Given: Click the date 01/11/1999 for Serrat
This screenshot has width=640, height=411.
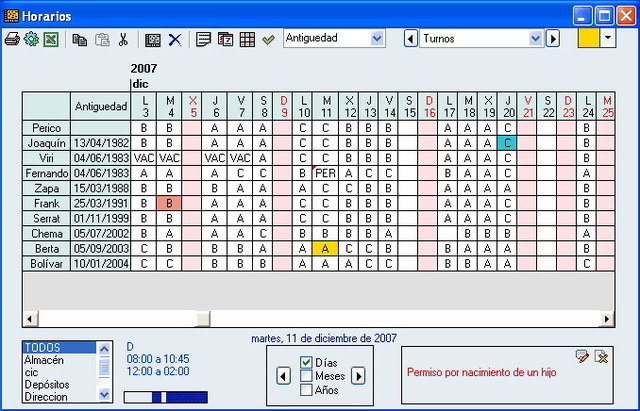Looking at the screenshot, I should (101, 219).
